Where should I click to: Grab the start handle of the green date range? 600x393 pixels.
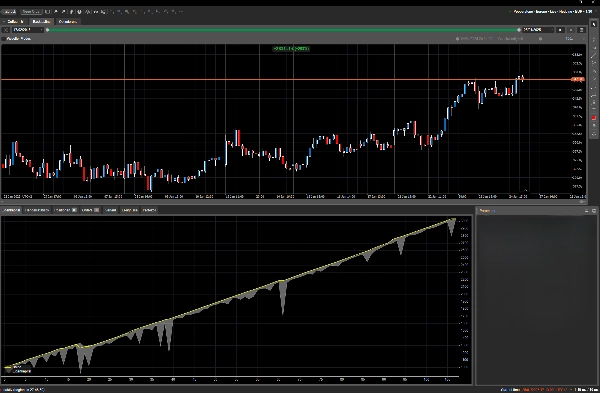[47, 30]
